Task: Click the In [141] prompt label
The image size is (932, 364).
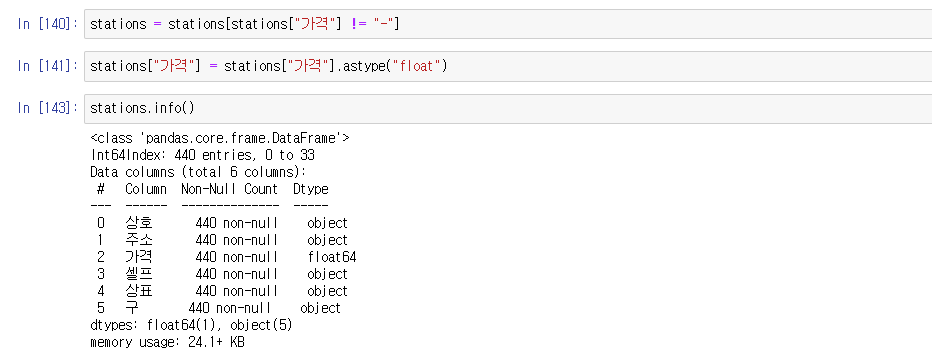Action: 47,66
